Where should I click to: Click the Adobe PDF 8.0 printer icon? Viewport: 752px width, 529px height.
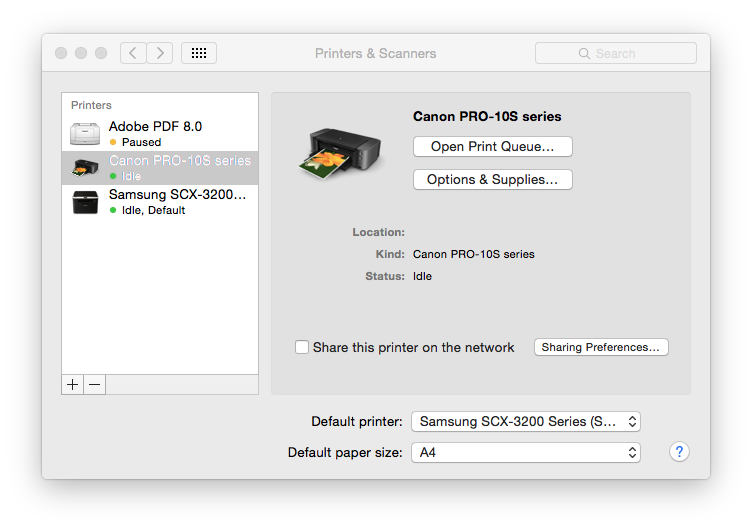[x=85, y=134]
